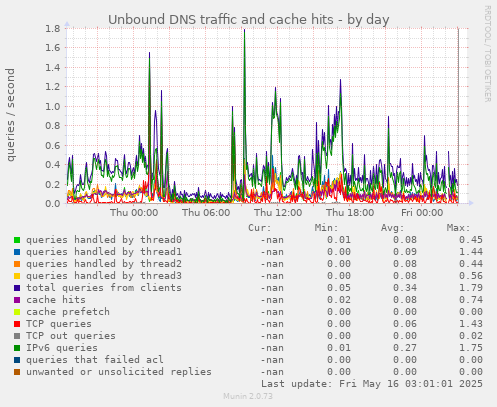
Task: Click the 'Min:' column header
Action: 326,228
